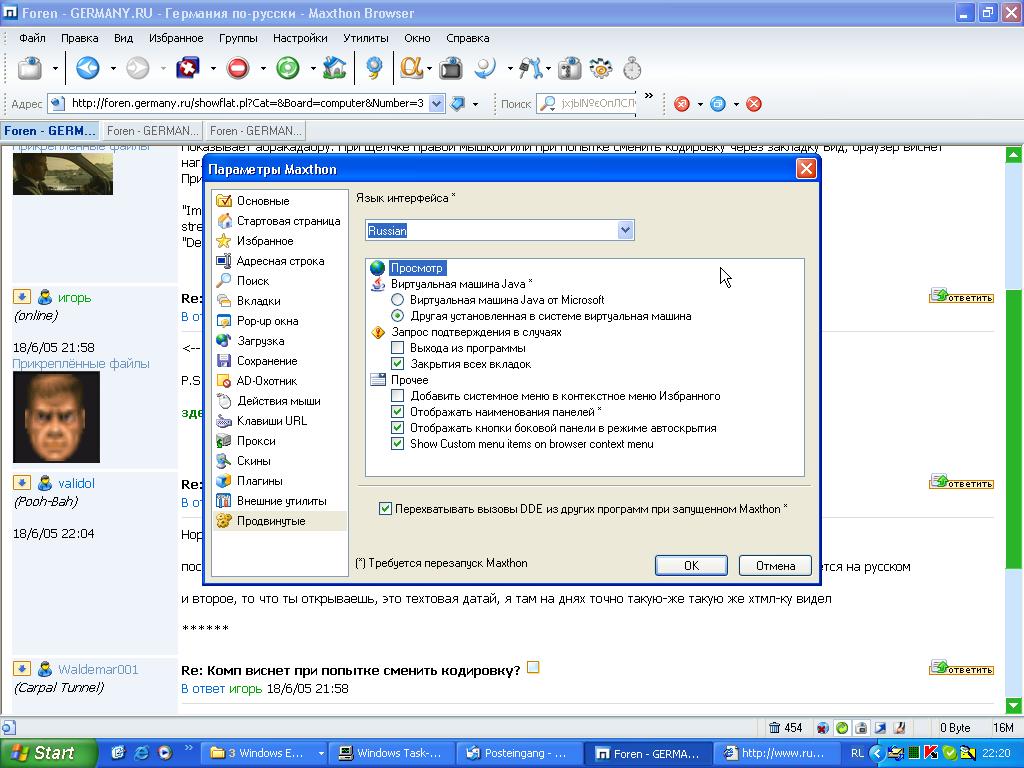Click the keys and wrench tools icon

[530, 68]
